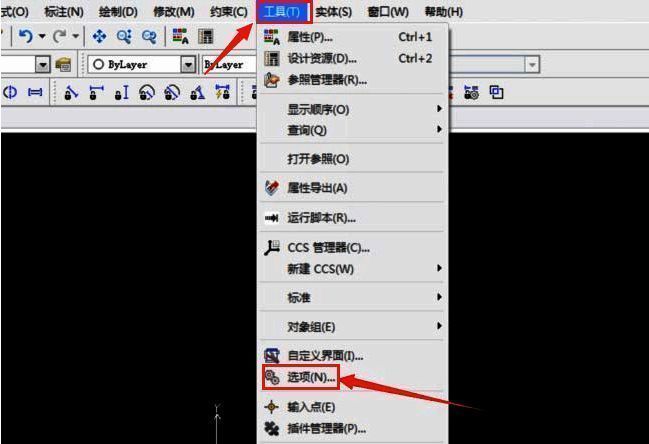Click the convert dimension constraint icon
This screenshot has width=649, height=444.
(222, 92)
